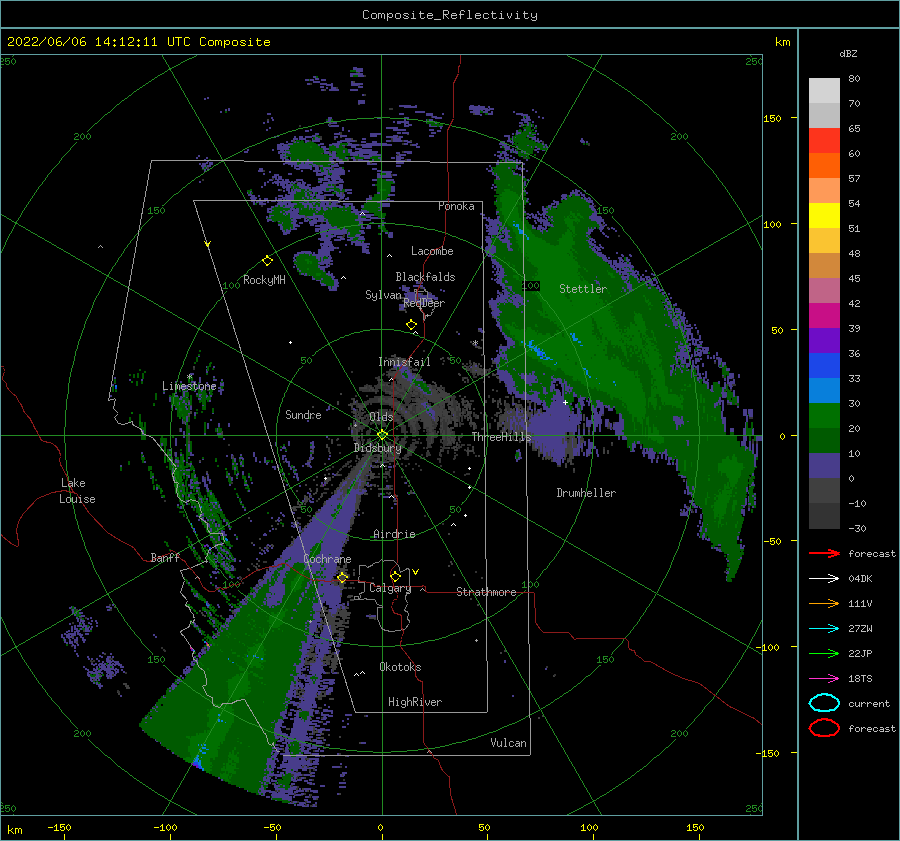The width and height of the screenshot is (900, 841).
Task: Select the Banff label
Action: tap(165, 557)
